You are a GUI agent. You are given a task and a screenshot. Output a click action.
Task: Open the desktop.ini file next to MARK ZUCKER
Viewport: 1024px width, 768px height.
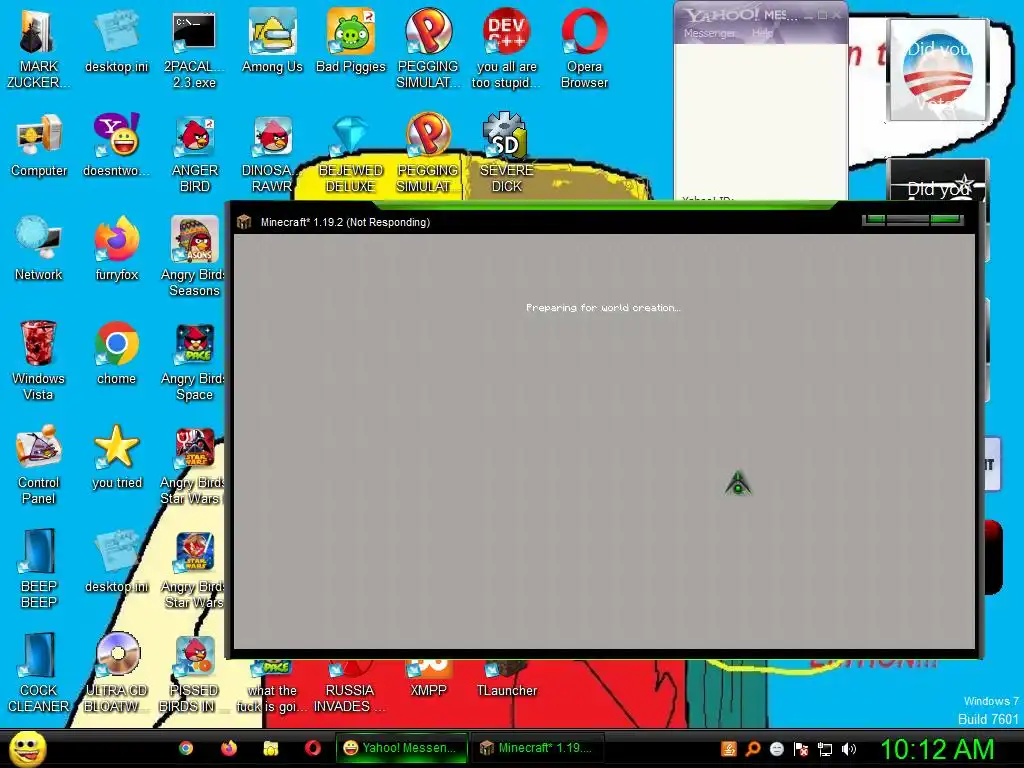[116, 41]
